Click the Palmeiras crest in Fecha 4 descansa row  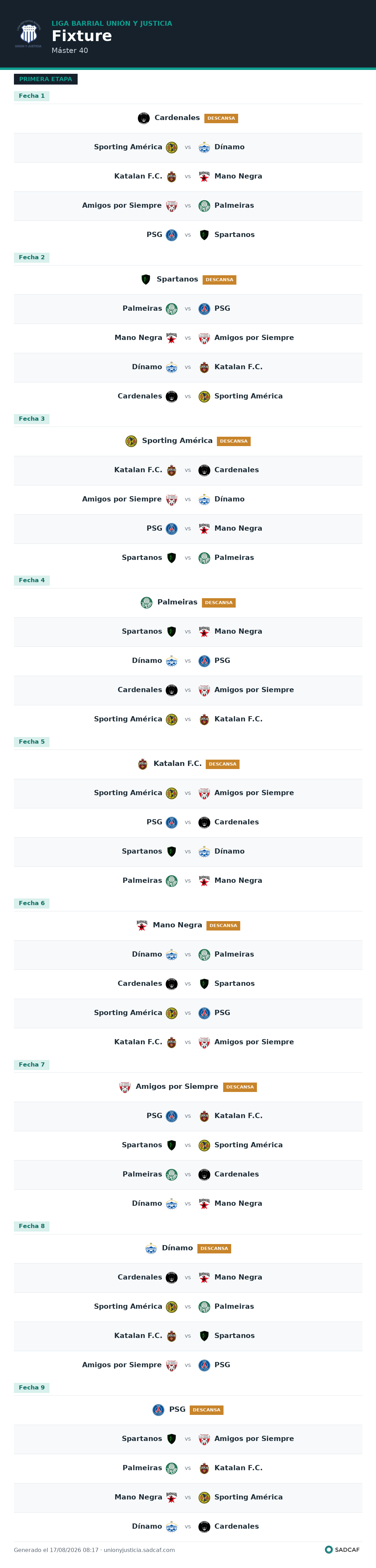pyautogui.click(x=146, y=603)
